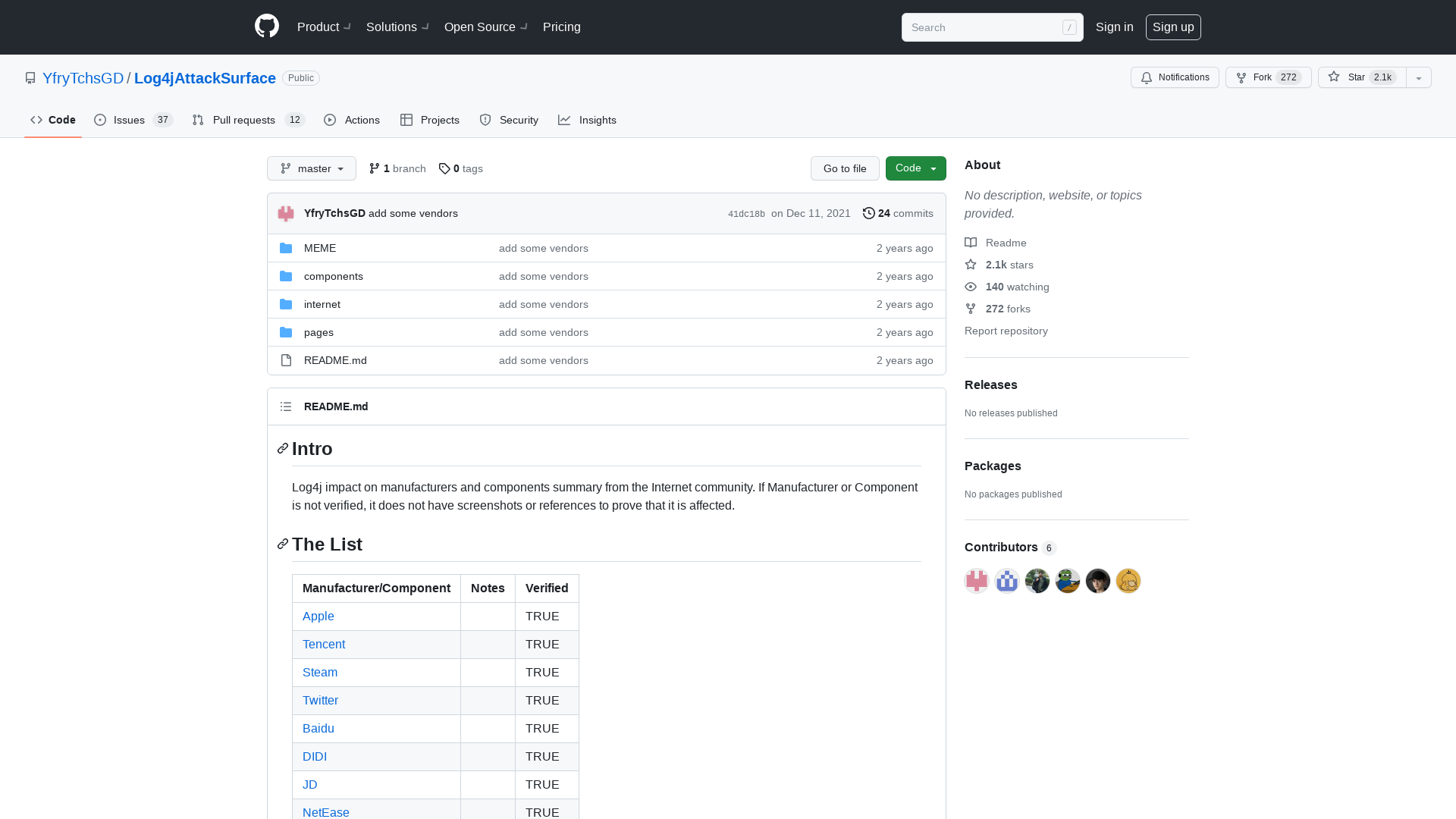The image size is (1456, 819).
Task: Open the Tencent link in the table
Action: click(x=324, y=645)
